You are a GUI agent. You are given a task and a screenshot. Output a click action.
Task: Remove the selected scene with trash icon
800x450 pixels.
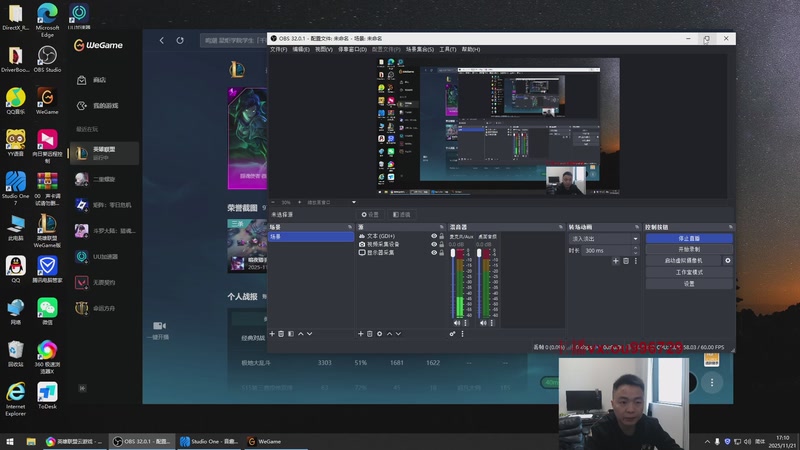(281, 334)
